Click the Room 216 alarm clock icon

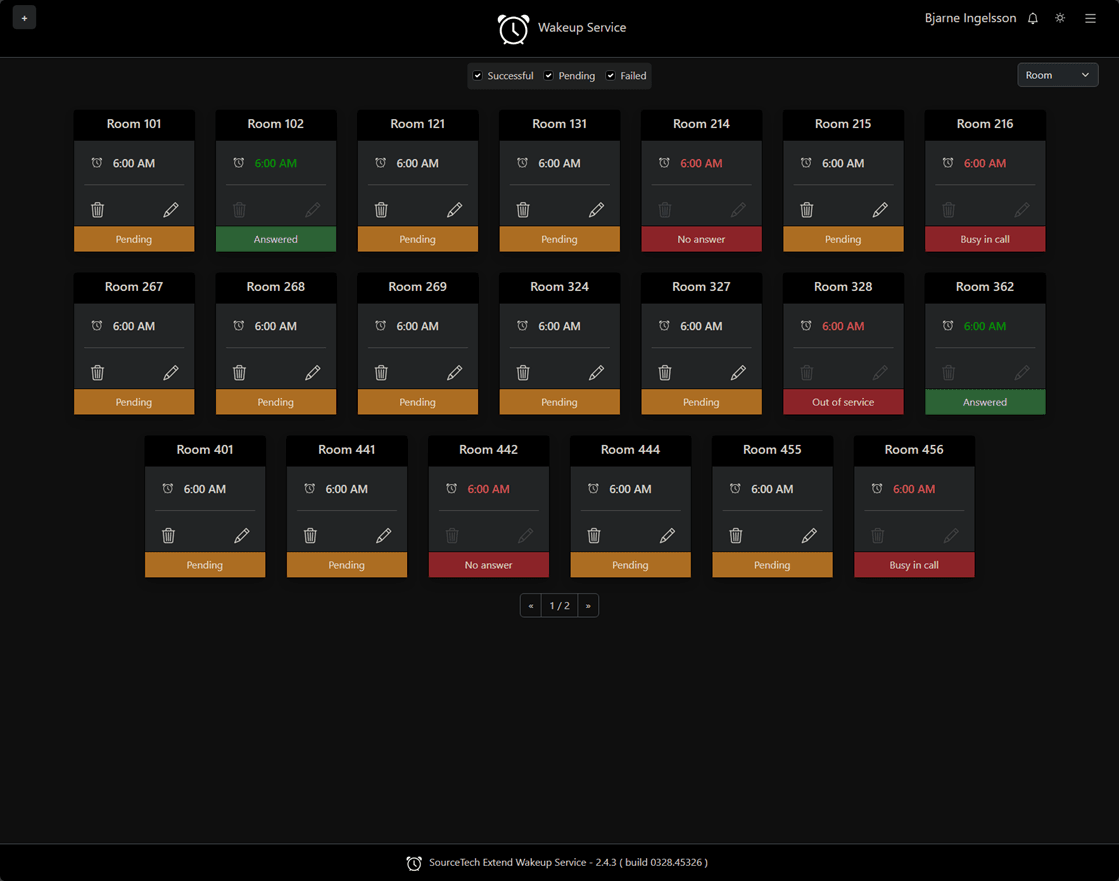tap(948, 163)
